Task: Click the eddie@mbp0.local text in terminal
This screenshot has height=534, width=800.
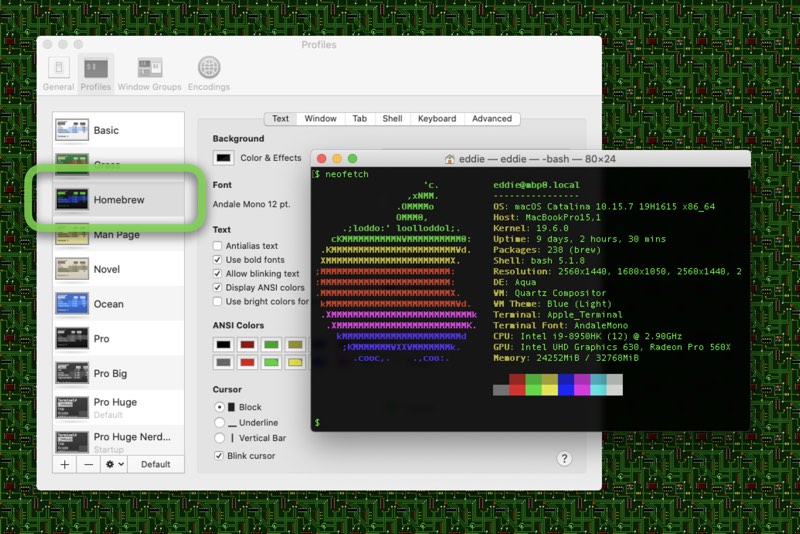Action: click(x=536, y=185)
